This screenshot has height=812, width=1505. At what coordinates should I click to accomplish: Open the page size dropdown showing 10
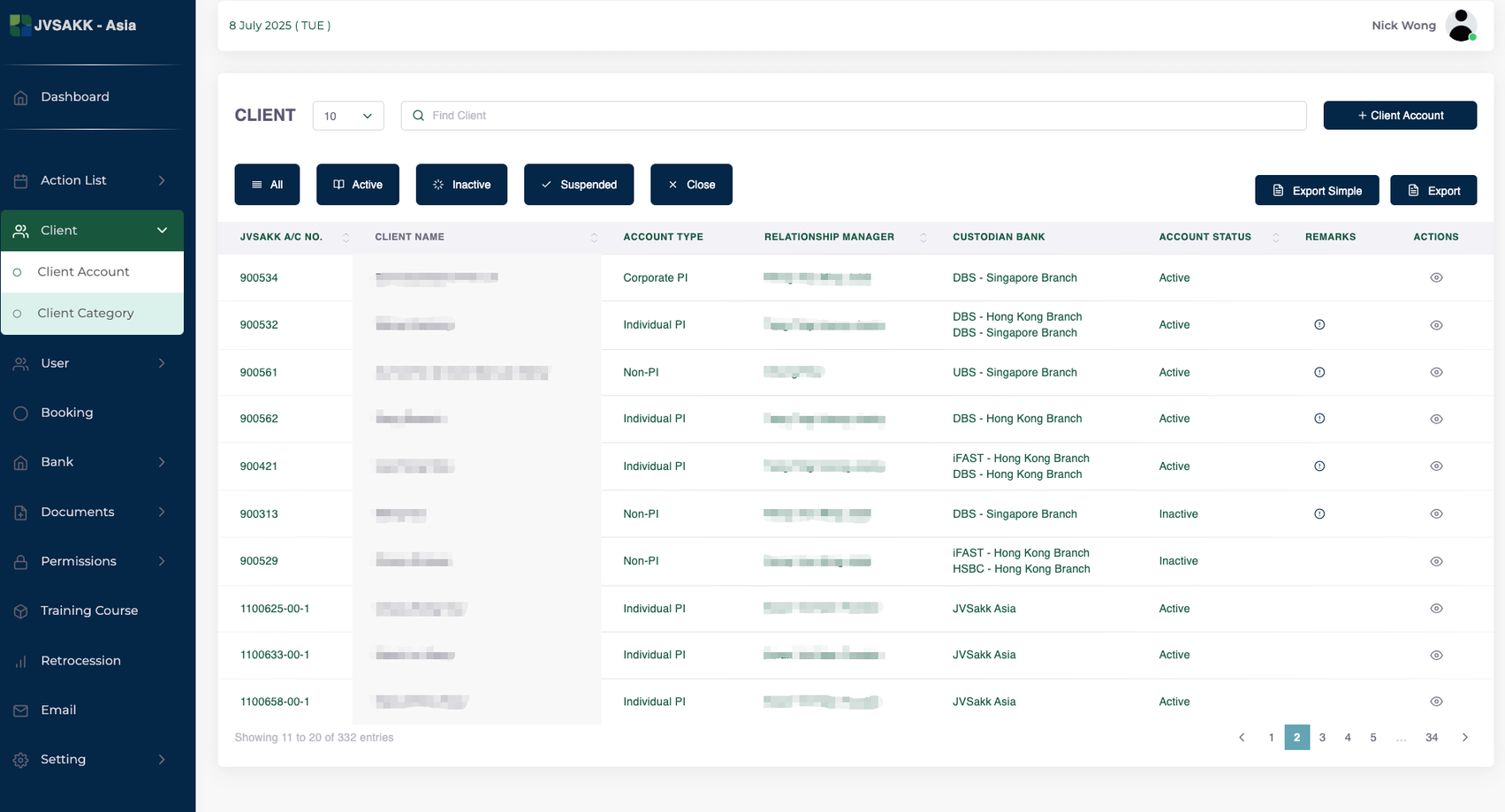348,116
